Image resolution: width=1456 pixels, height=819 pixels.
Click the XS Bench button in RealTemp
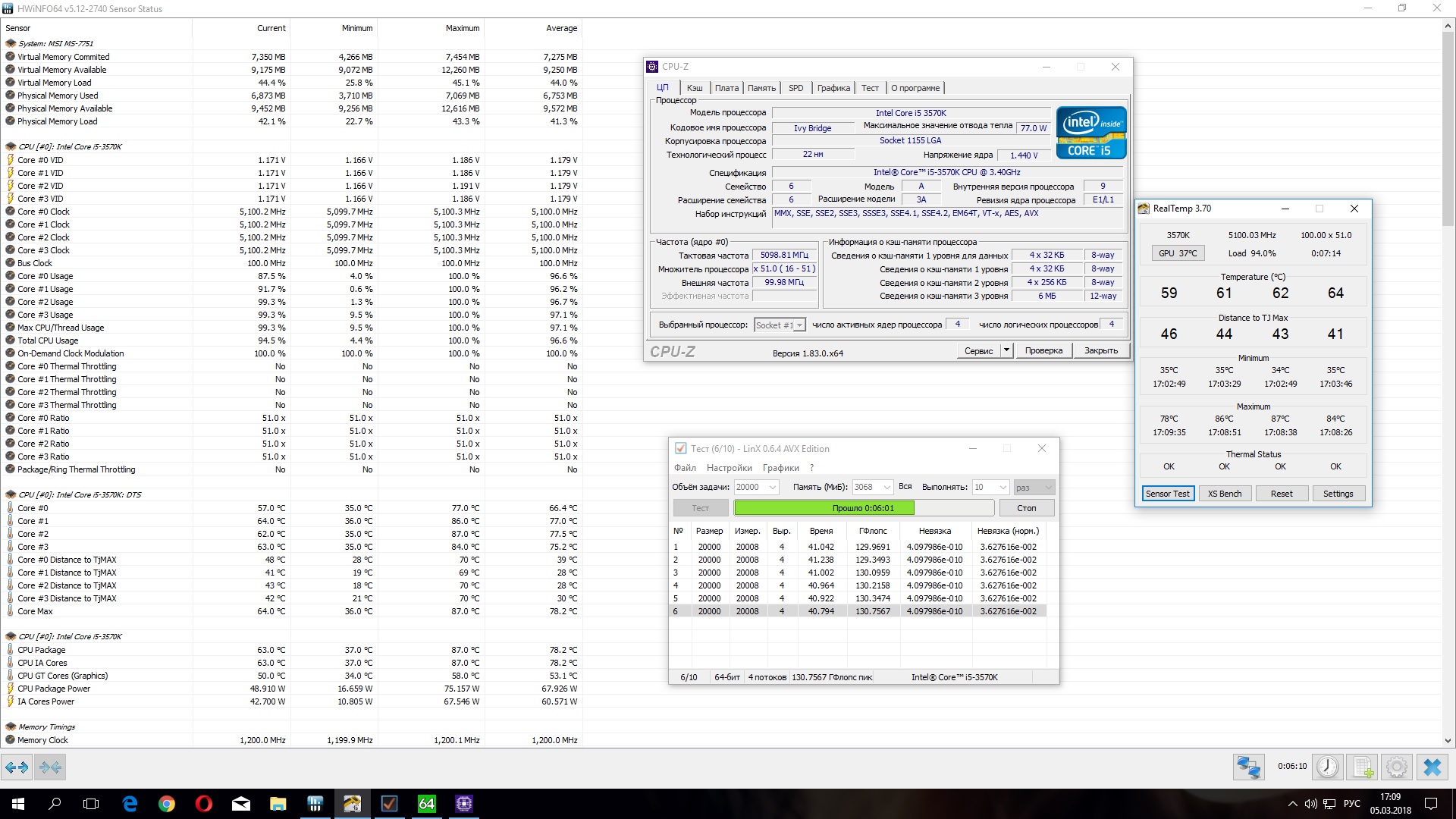[x=1224, y=494]
